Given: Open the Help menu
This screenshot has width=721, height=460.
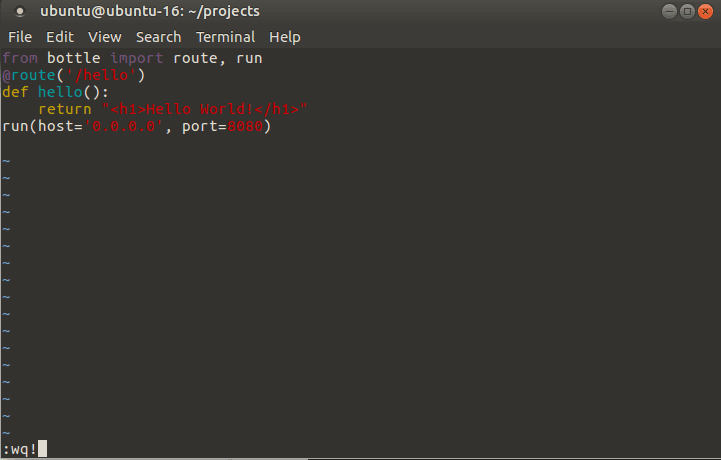Looking at the screenshot, I should (285, 37).
